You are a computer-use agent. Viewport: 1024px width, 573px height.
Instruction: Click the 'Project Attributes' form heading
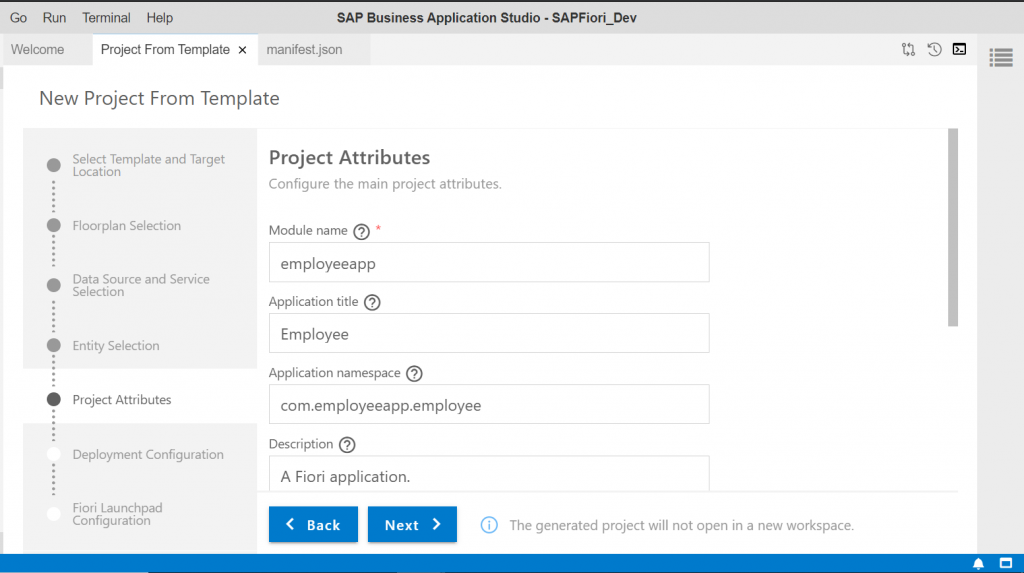(349, 157)
